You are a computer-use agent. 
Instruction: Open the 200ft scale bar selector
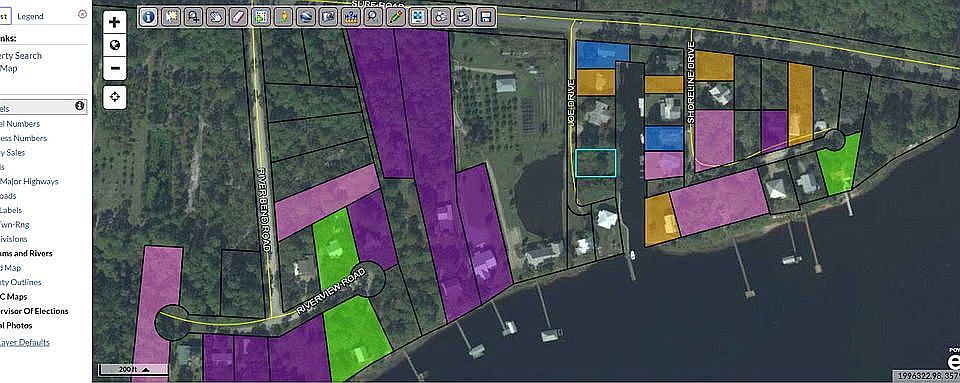(x=133, y=369)
